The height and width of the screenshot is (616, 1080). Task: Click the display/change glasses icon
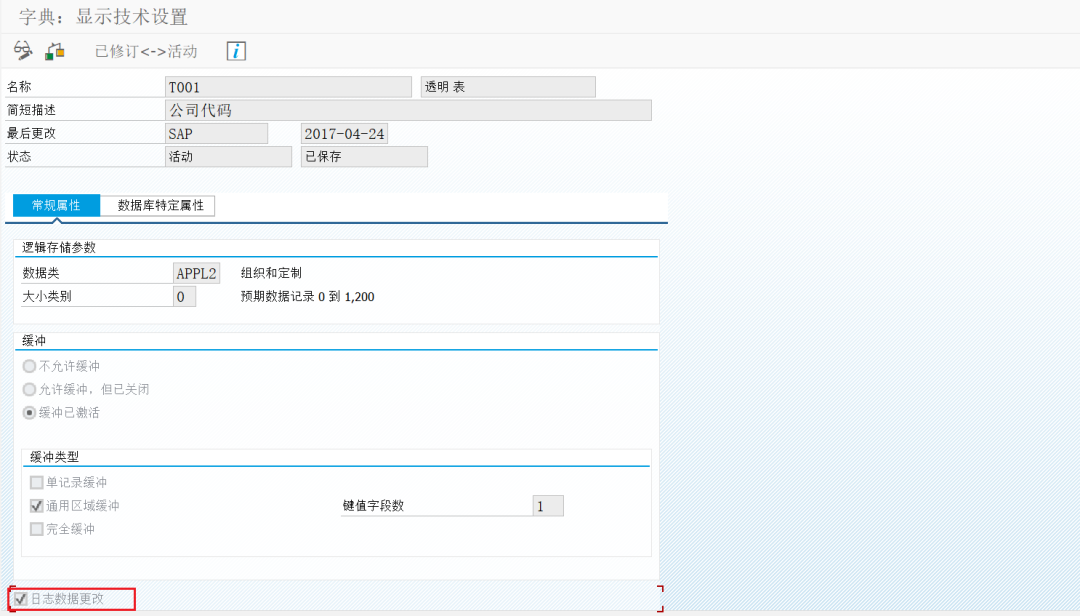(x=23, y=51)
